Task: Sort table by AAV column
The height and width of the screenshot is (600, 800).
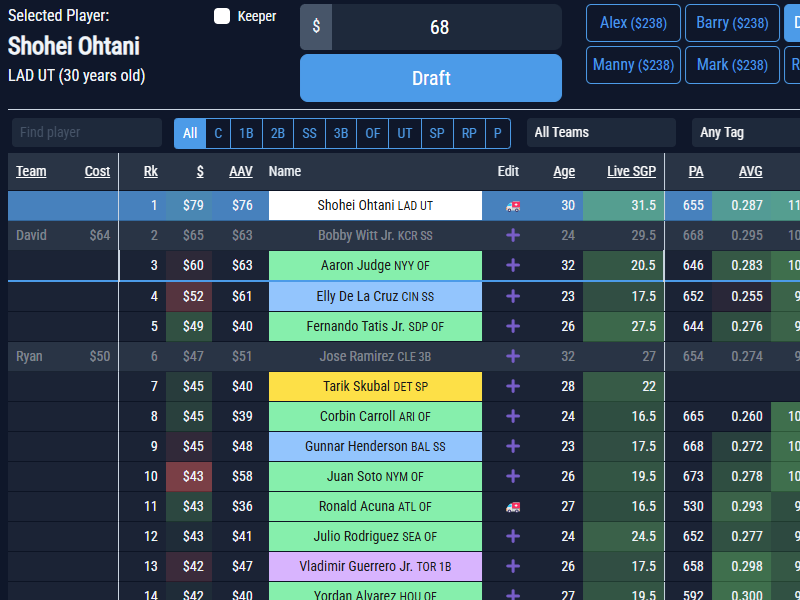Action: pyautogui.click(x=241, y=171)
